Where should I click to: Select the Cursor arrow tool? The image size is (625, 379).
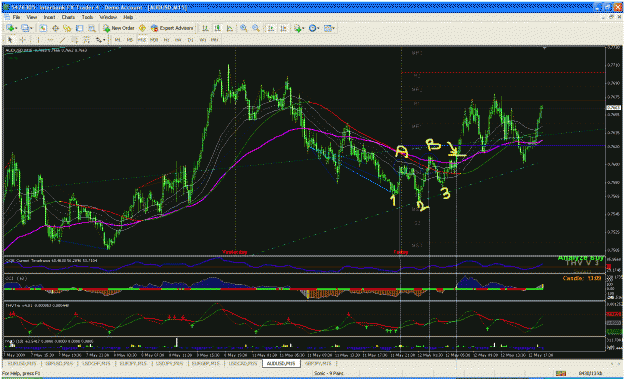point(10,40)
